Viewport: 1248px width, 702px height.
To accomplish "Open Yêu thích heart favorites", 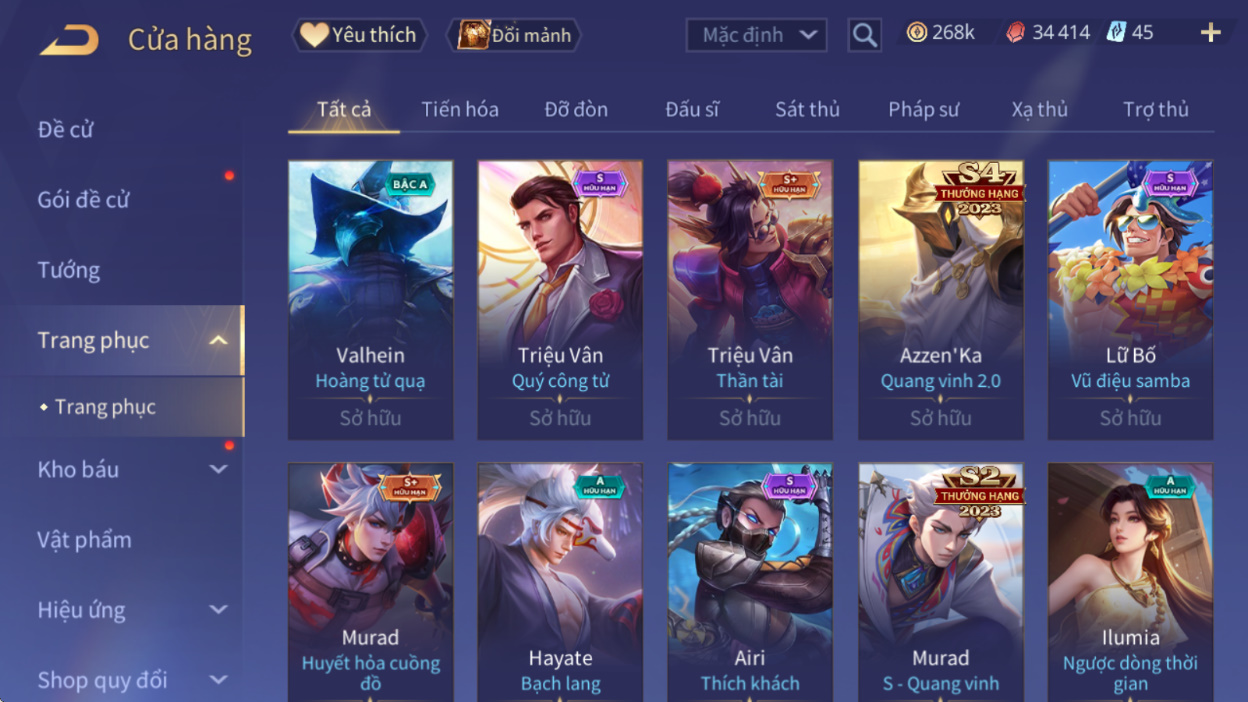I will pyautogui.click(x=359, y=35).
